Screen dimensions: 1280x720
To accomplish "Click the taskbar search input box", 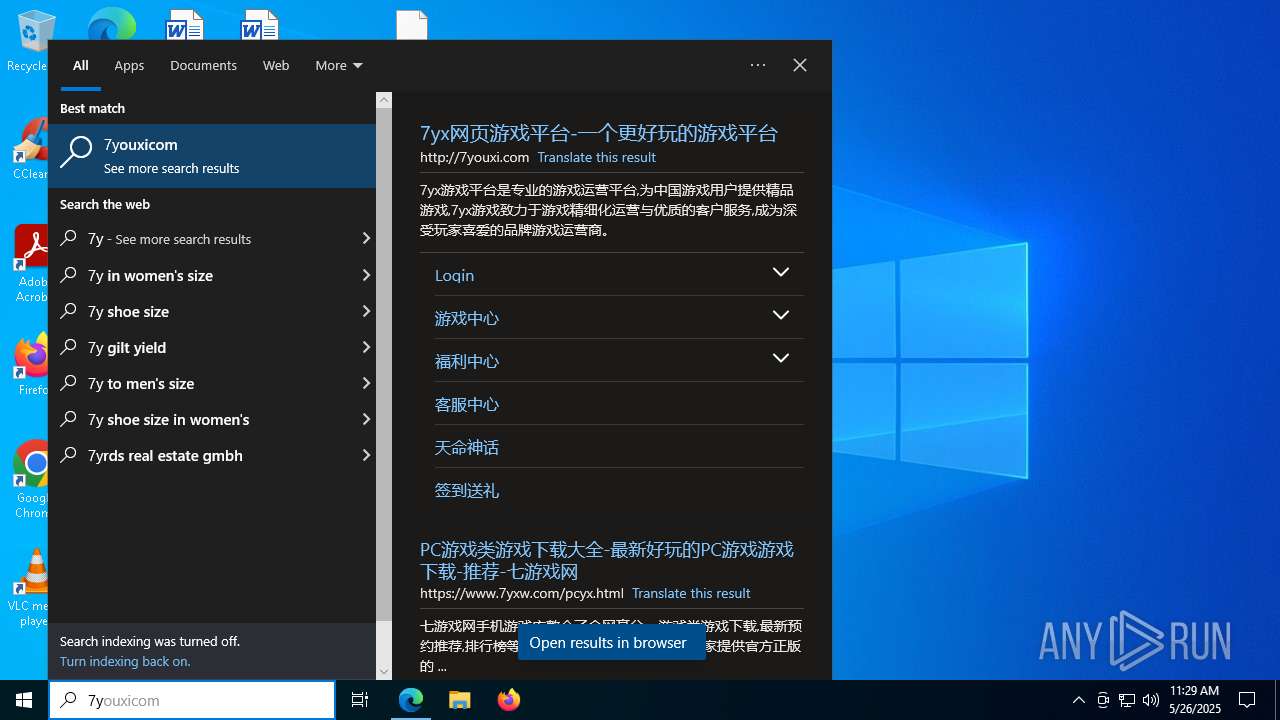I will (x=192, y=700).
